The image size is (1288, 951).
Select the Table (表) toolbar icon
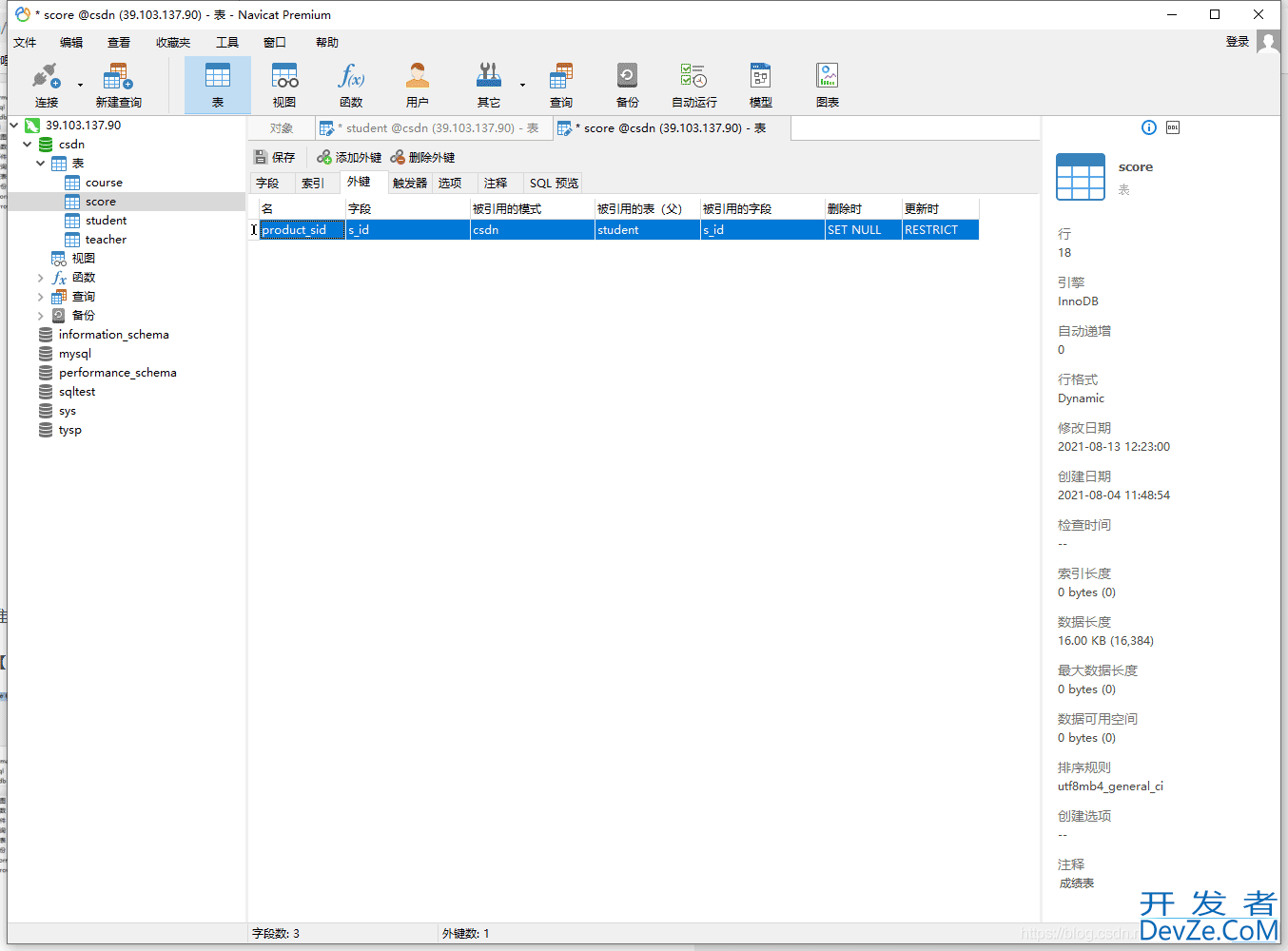click(218, 85)
